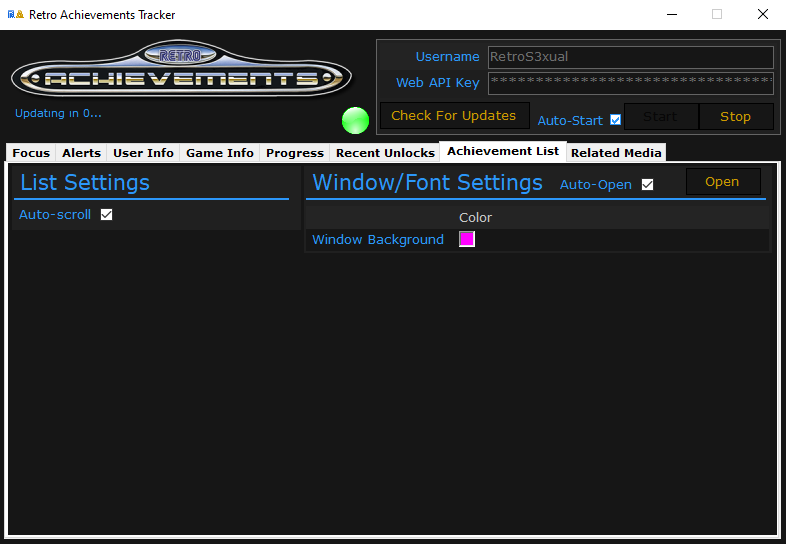This screenshot has height=544, width=786.
Task: Click the 'Updating in 0...' status text
Action: [x=58, y=113]
